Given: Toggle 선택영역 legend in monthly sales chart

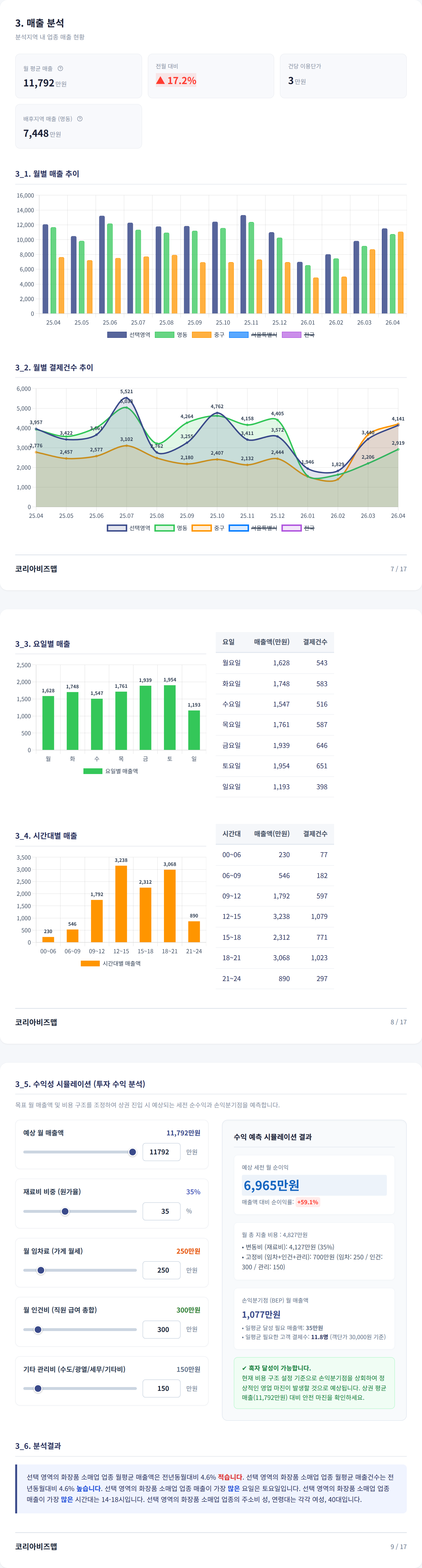Looking at the screenshot, I should pos(129,335).
